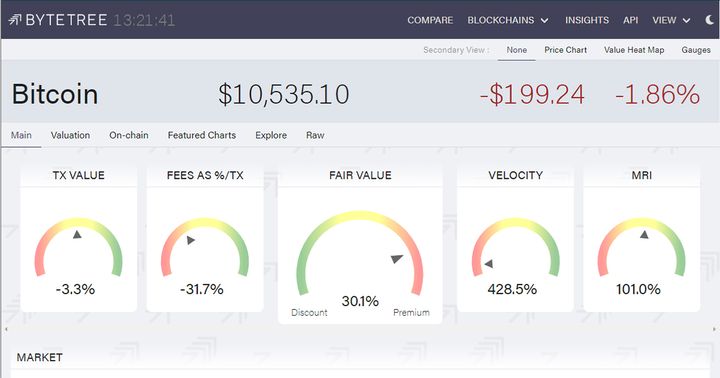This screenshot has height=378, width=720.
Task: Click the MRI gauge pointer
Action: [x=644, y=235]
